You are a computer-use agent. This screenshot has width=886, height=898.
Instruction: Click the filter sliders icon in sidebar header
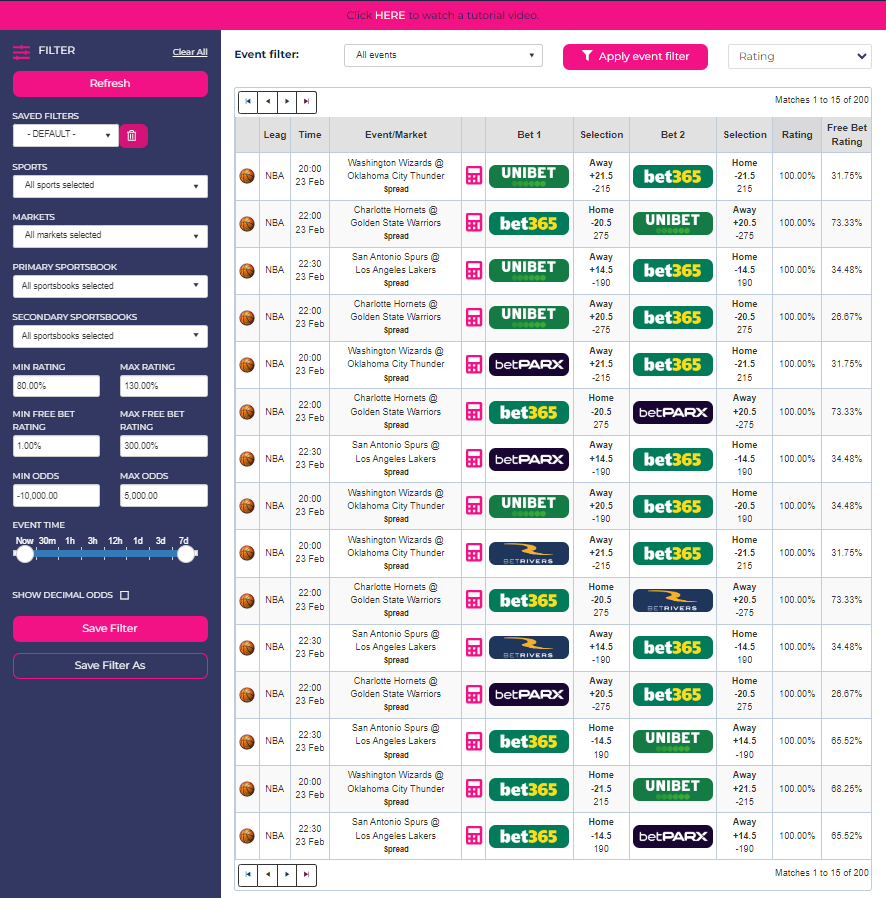tap(21, 52)
